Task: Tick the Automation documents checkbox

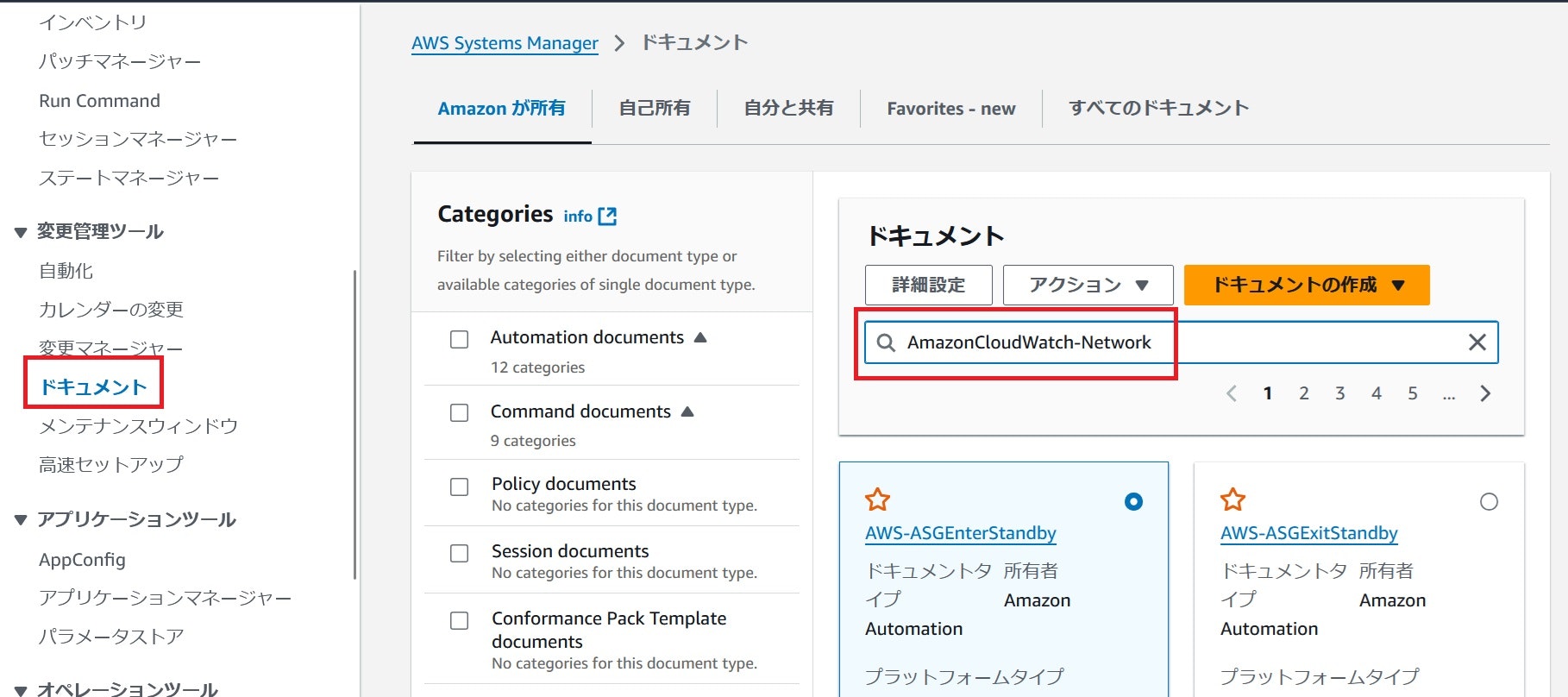Action: 460,339
